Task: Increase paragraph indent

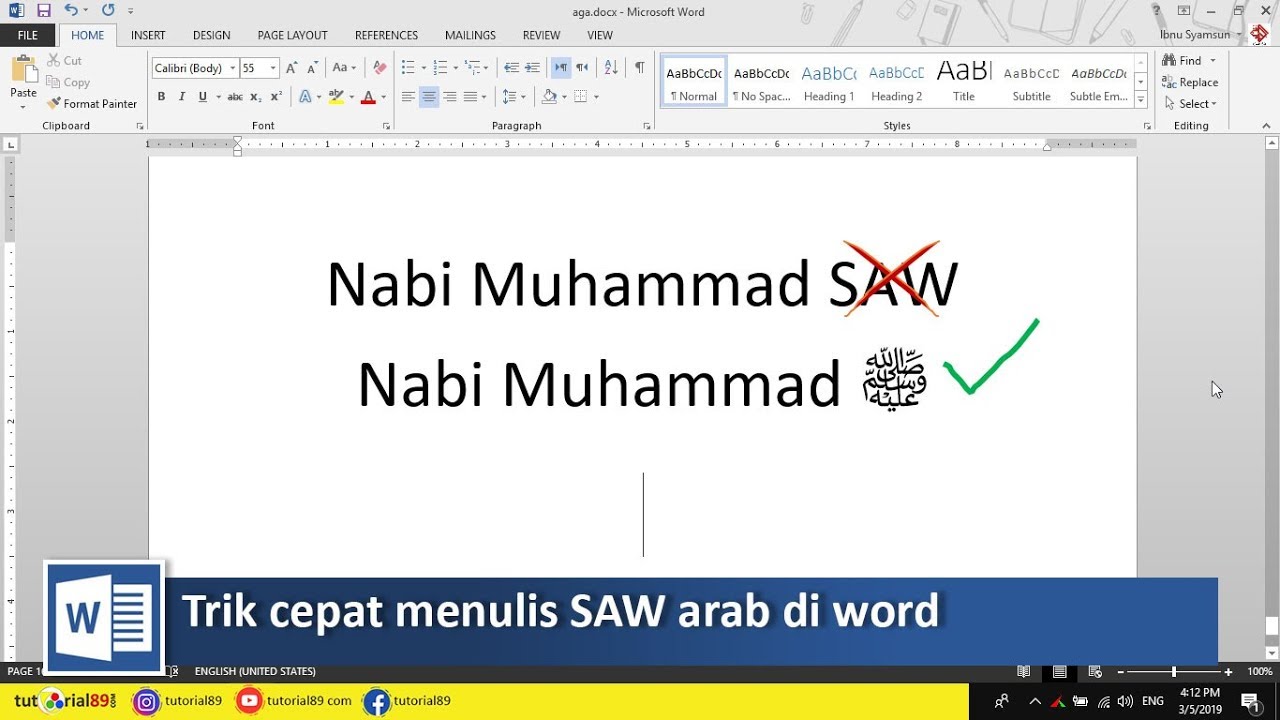Action: click(x=532, y=68)
